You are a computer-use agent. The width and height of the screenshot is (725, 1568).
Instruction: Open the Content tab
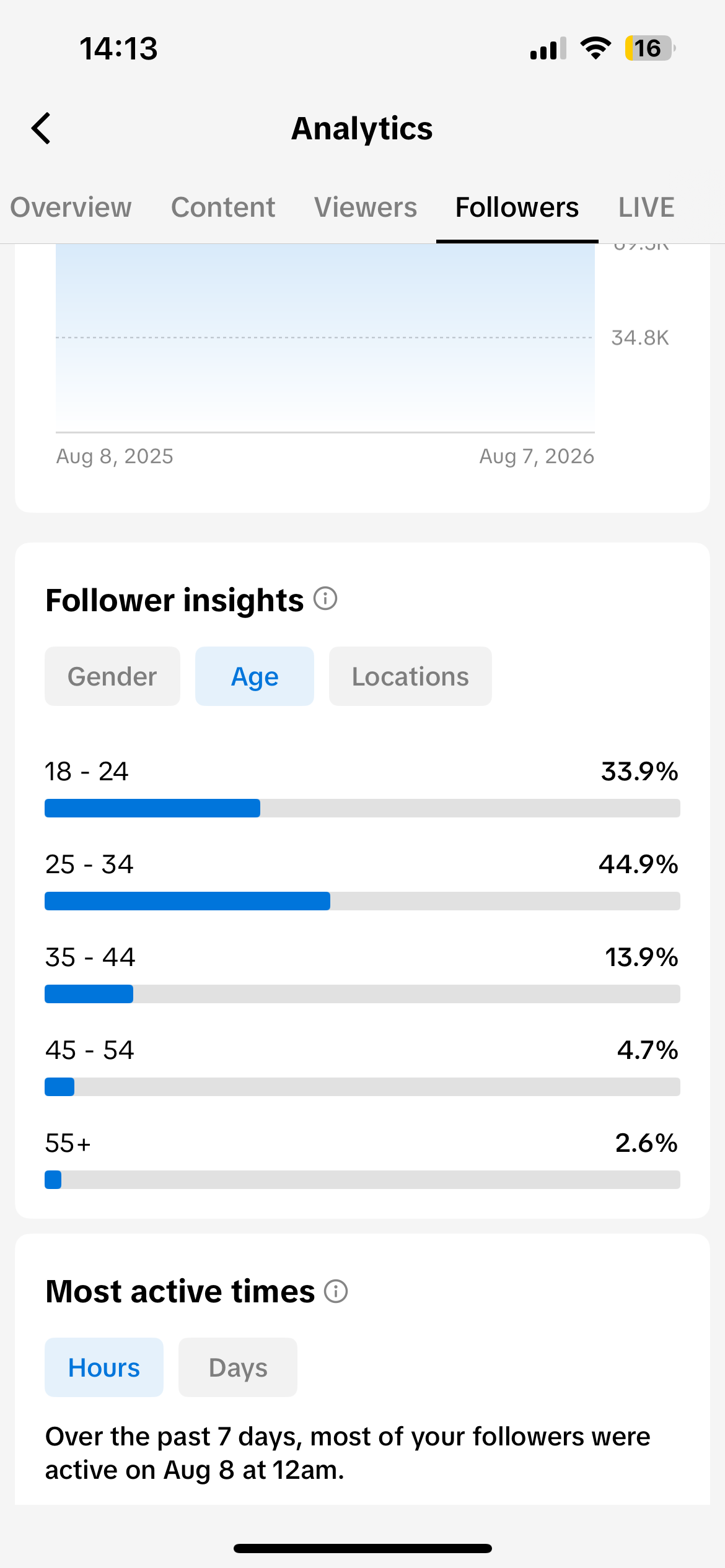pos(223,207)
